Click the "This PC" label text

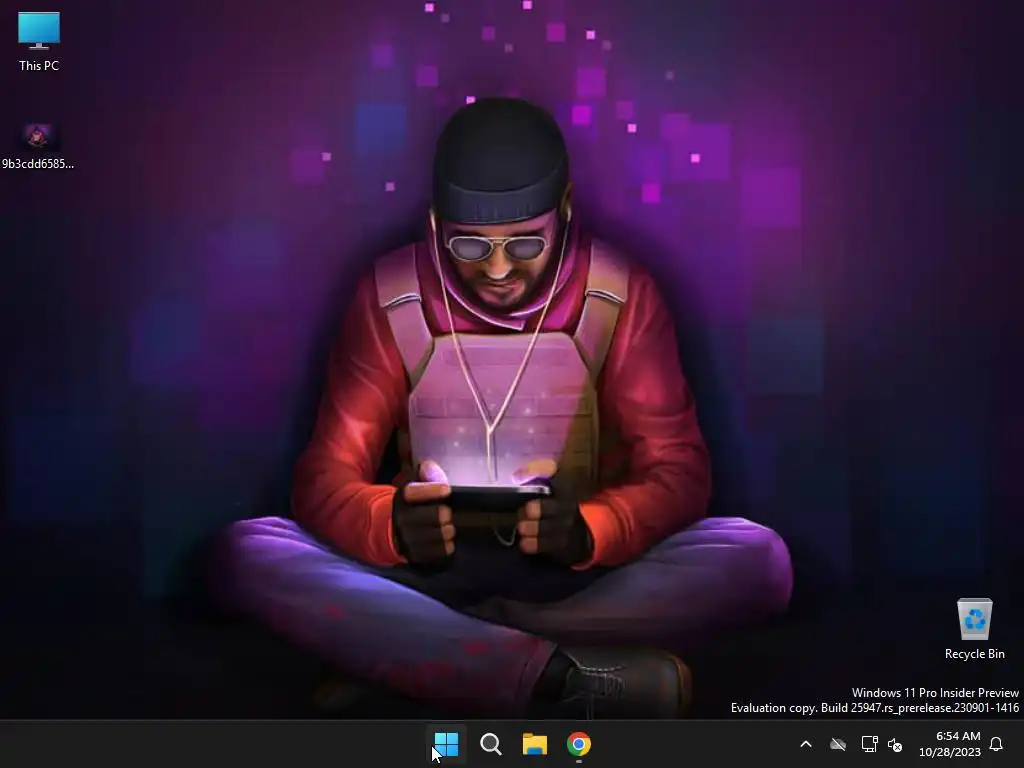tap(39, 65)
